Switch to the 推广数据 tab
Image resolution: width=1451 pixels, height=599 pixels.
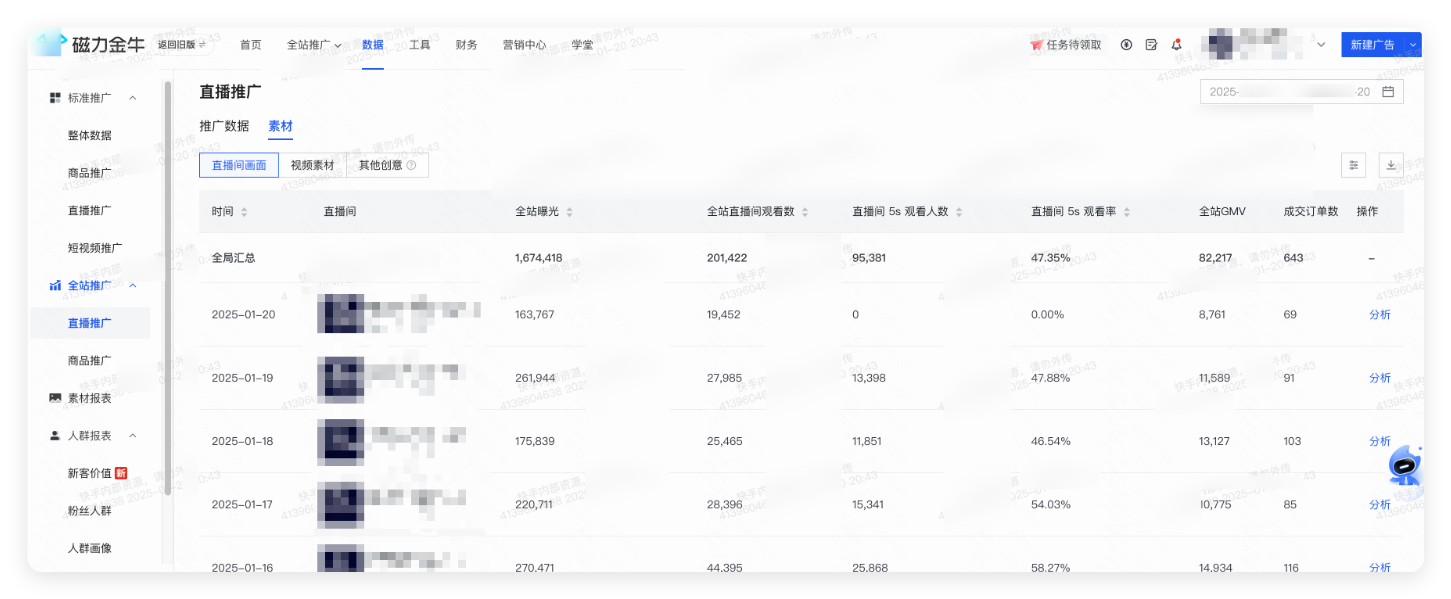pos(222,125)
